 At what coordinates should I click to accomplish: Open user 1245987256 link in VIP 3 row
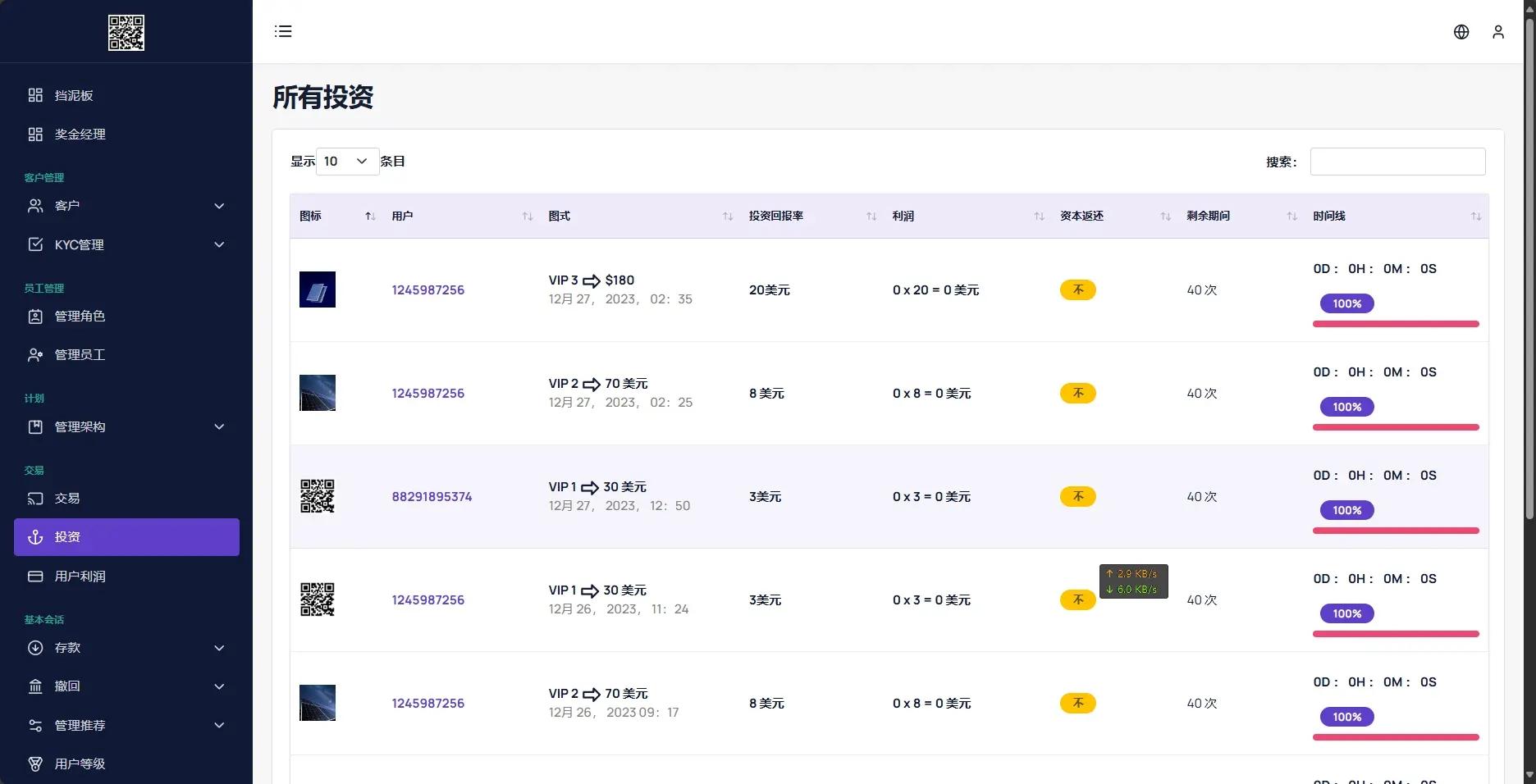tap(427, 290)
